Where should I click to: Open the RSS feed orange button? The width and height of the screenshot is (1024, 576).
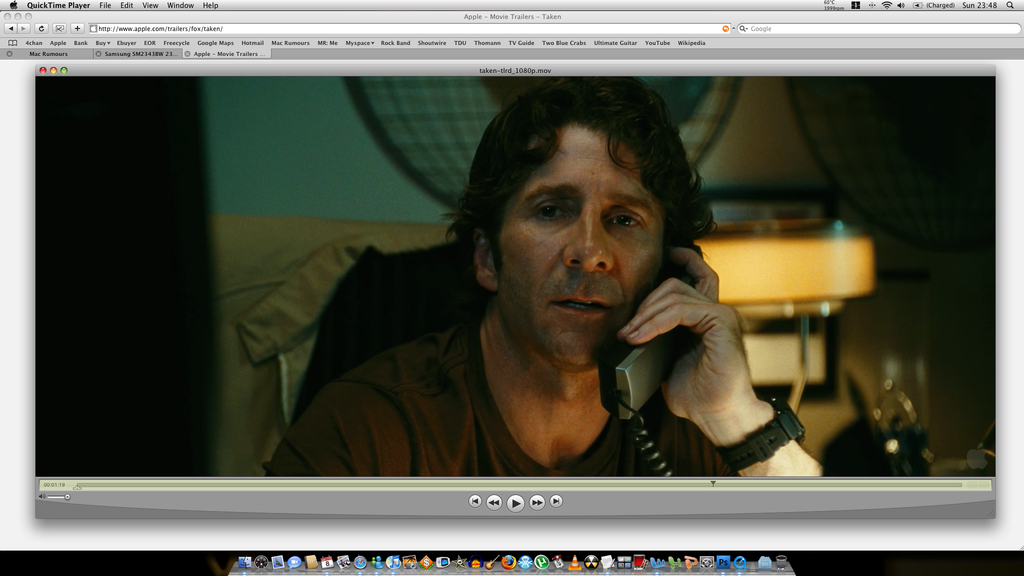coord(726,29)
